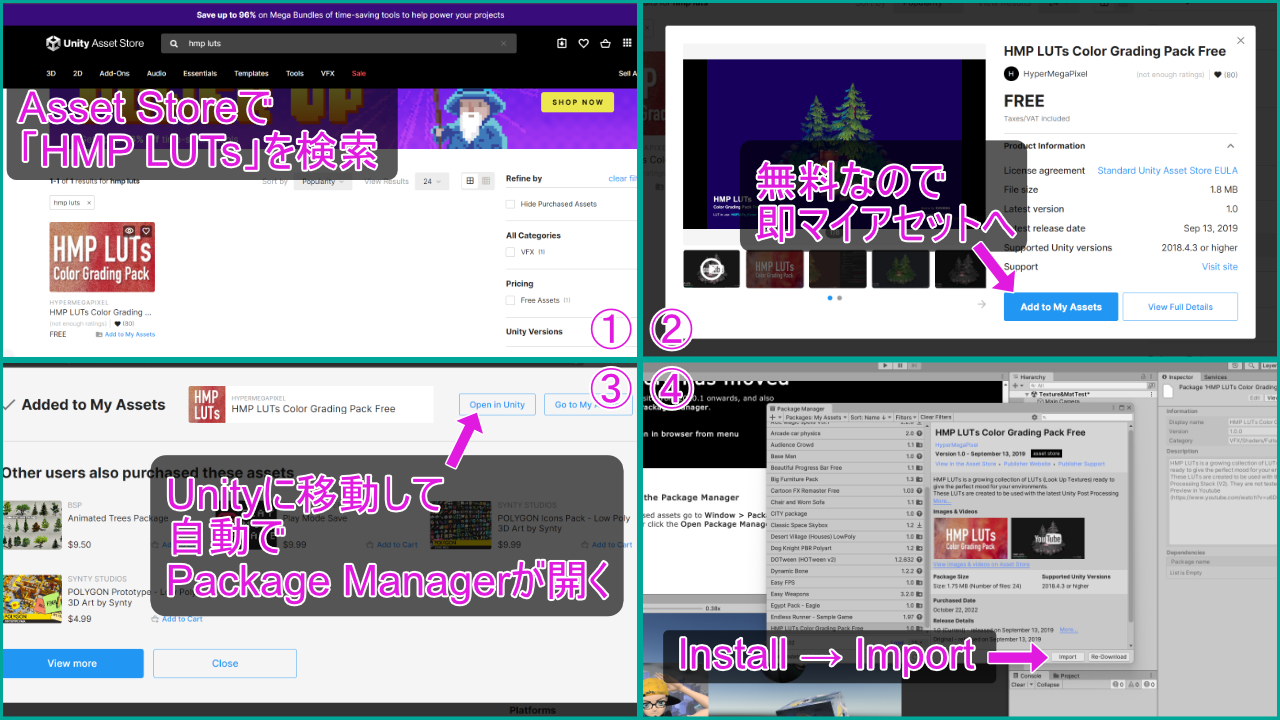Open Templates category menu
Viewport: 1280px width, 720px height.
coord(251,73)
